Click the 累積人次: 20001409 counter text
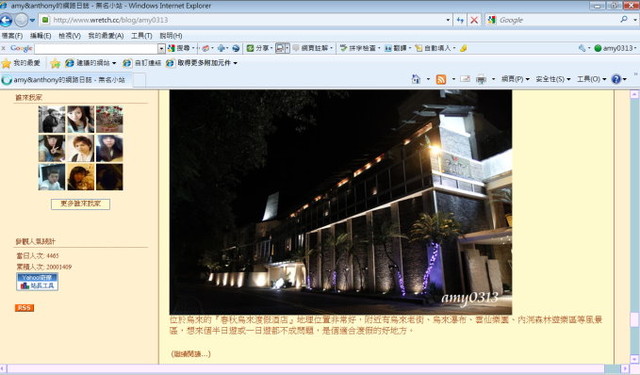The image size is (640, 375). pos(44,267)
